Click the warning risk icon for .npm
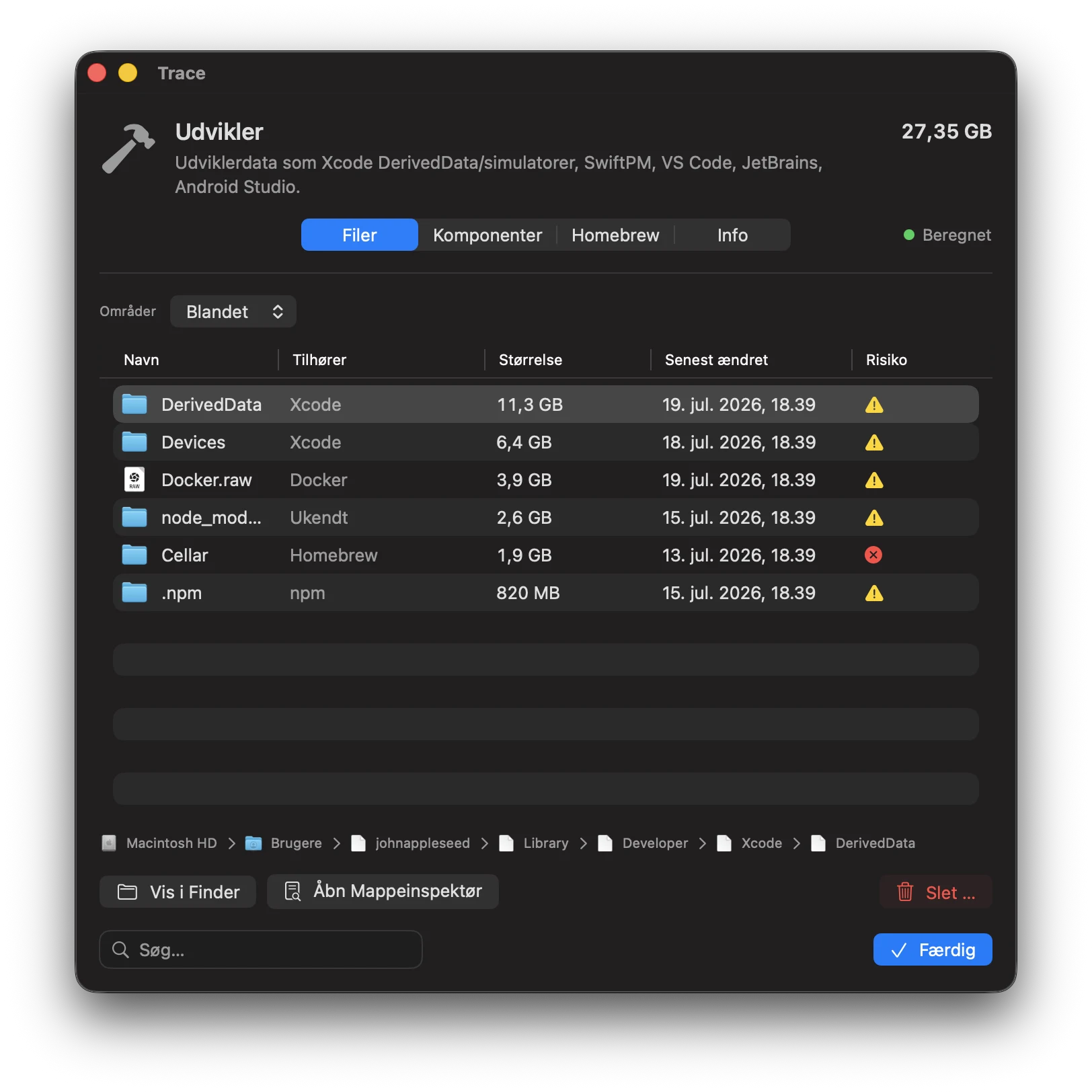Viewport: 1092px width, 1092px height. (874, 593)
